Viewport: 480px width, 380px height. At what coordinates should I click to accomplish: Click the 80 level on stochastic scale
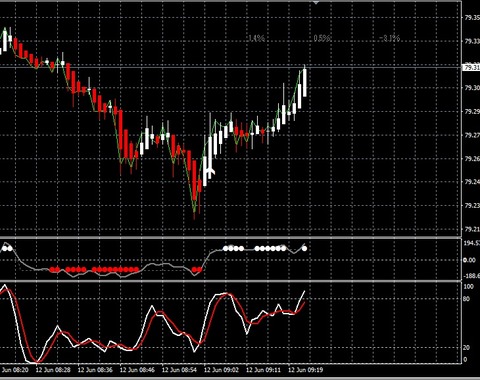click(x=467, y=299)
